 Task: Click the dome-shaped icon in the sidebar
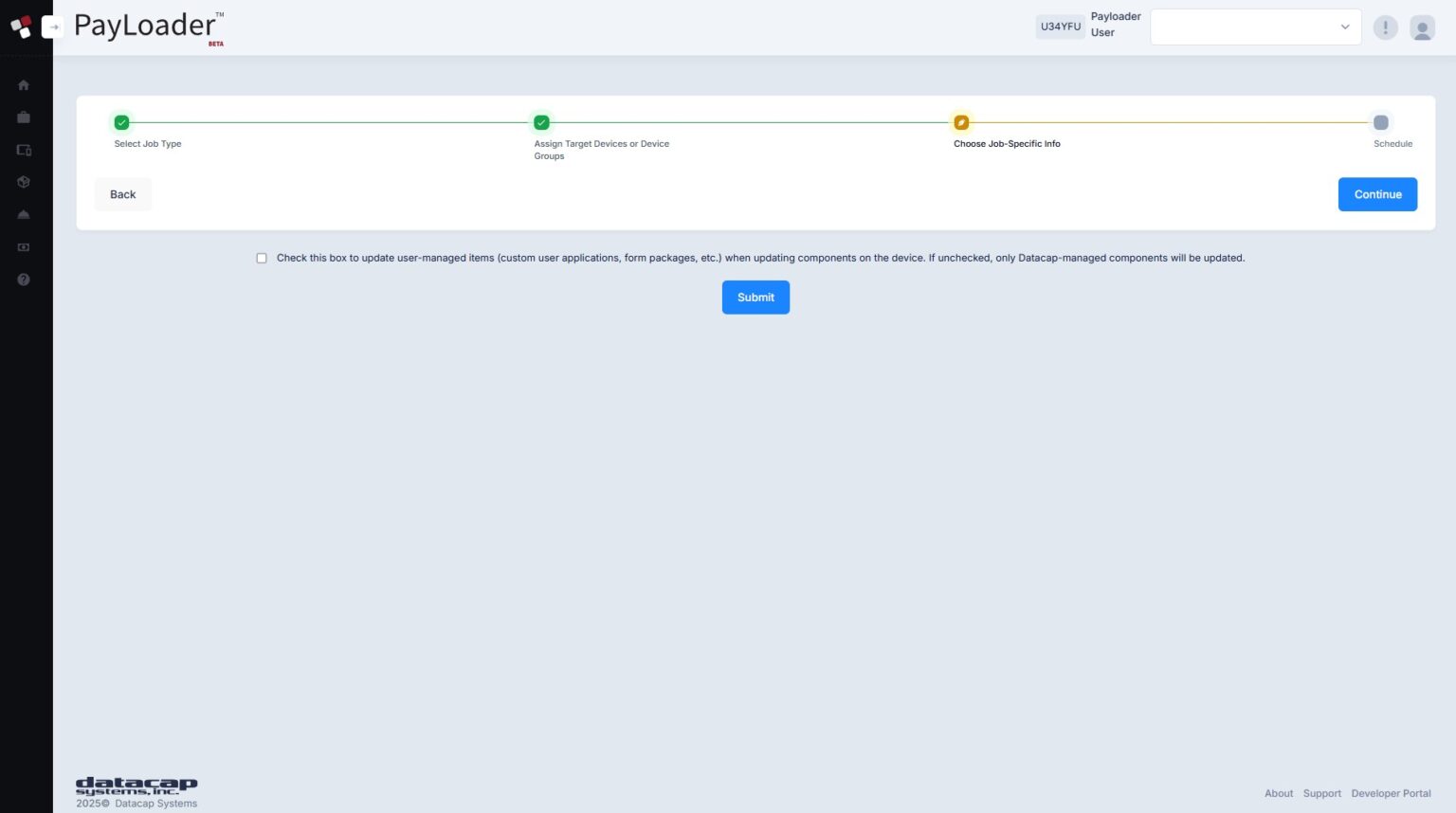click(24, 215)
